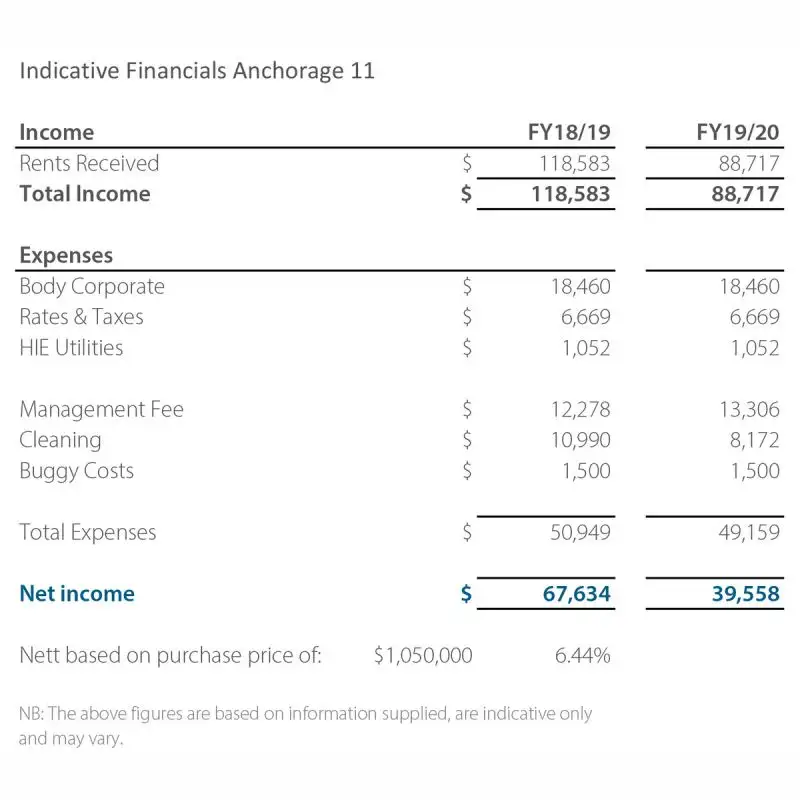Select the HIE Utilities row label

71,348
